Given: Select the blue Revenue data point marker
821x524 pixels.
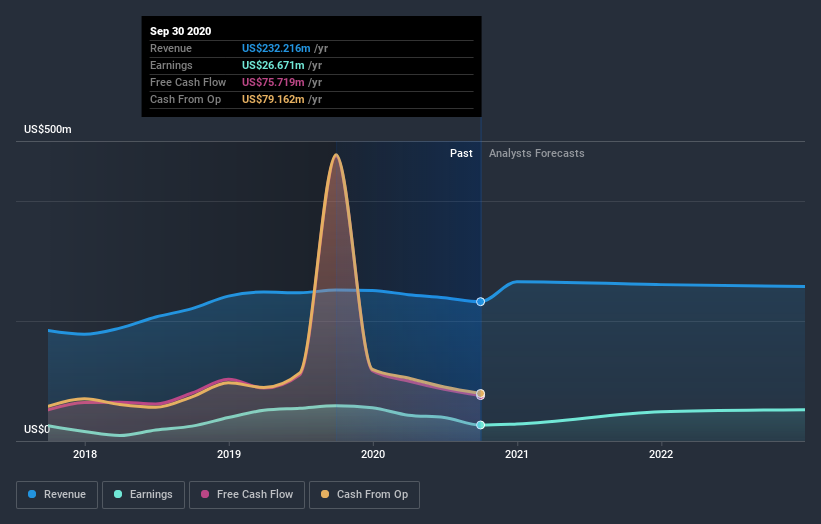Looking at the screenshot, I should tap(481, 302).
